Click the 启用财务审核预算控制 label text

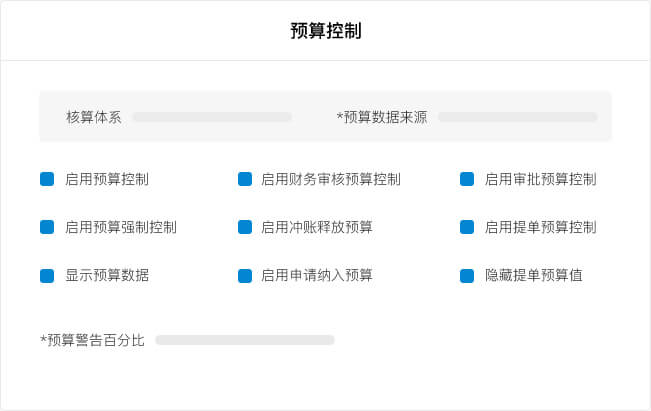coord(331,179)
